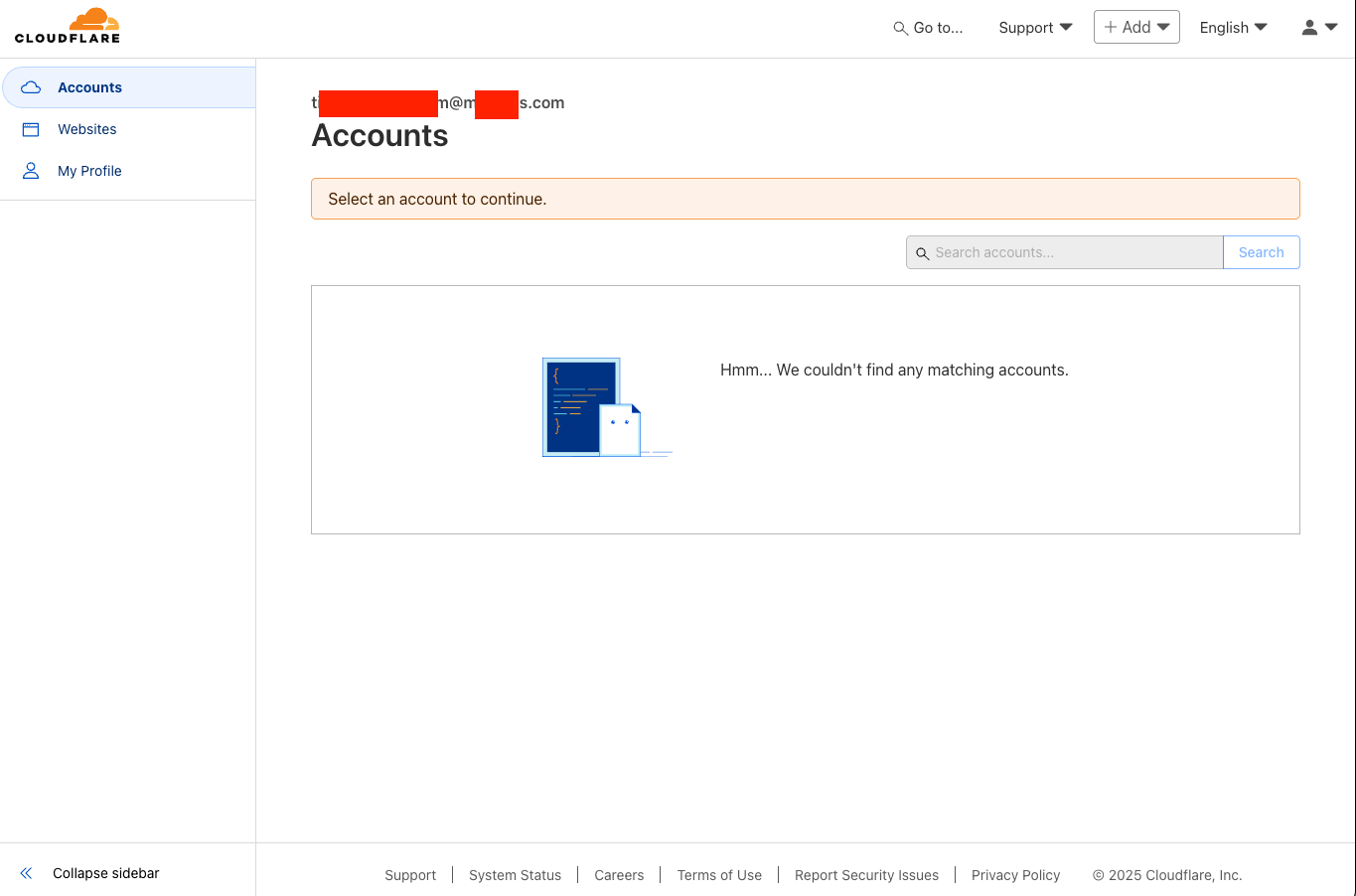Click the Accounts page heading
This screenshot has height=896, width=1356.
(379, 135)
